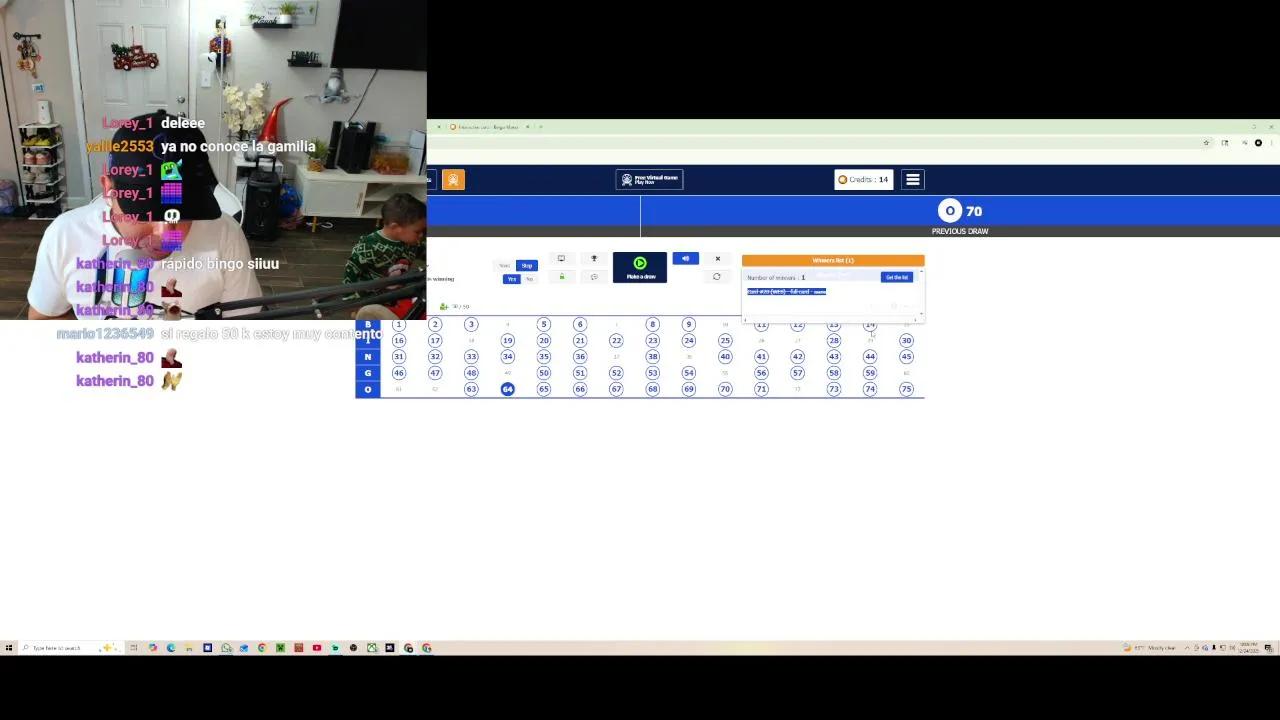Click the green padlock icon
Image resolution: width=1280 pixels, height=720 pixels.
tap(561, 277)
